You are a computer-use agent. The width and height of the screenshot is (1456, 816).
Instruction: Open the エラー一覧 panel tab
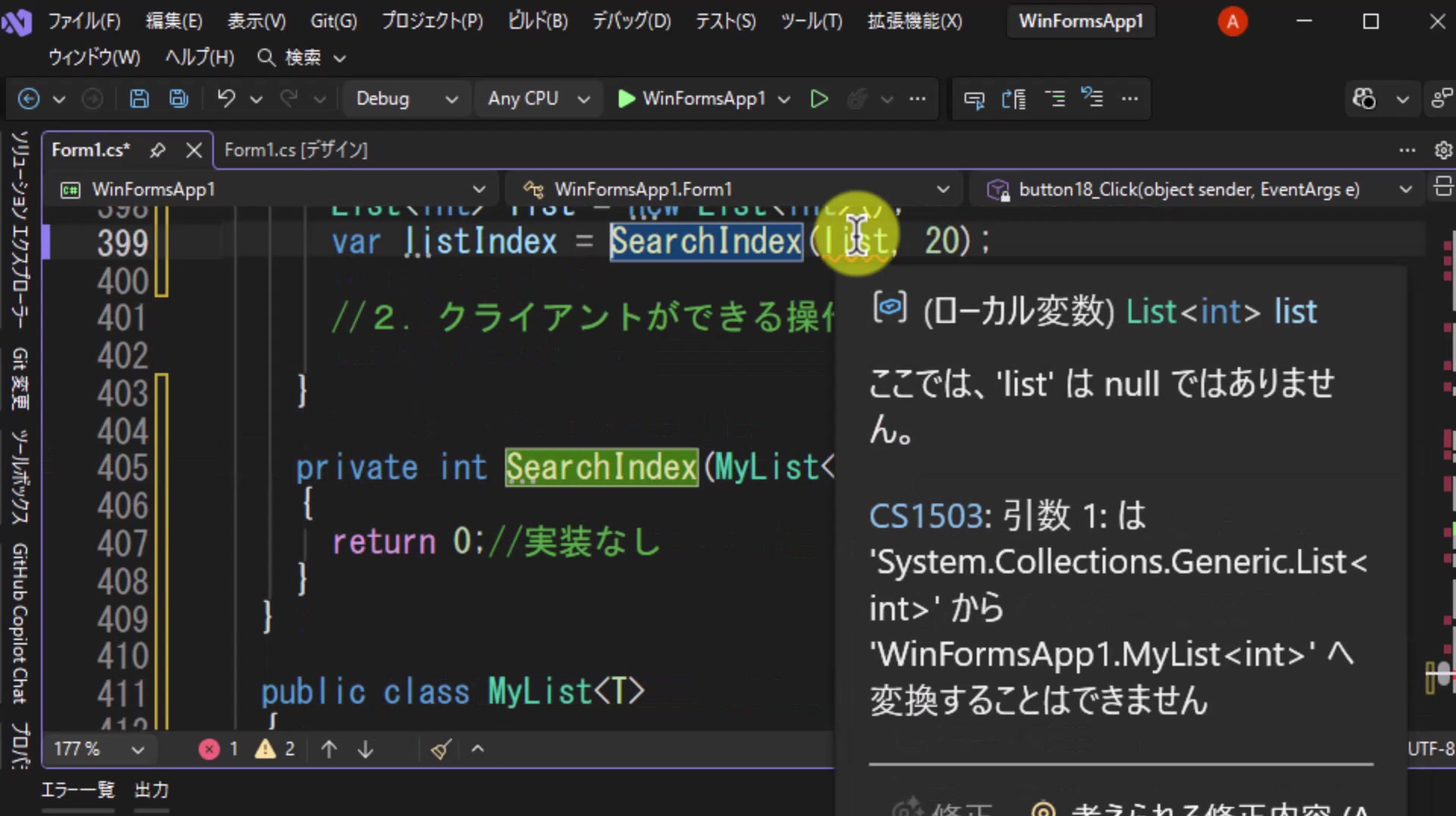click(x=77, y=790)
